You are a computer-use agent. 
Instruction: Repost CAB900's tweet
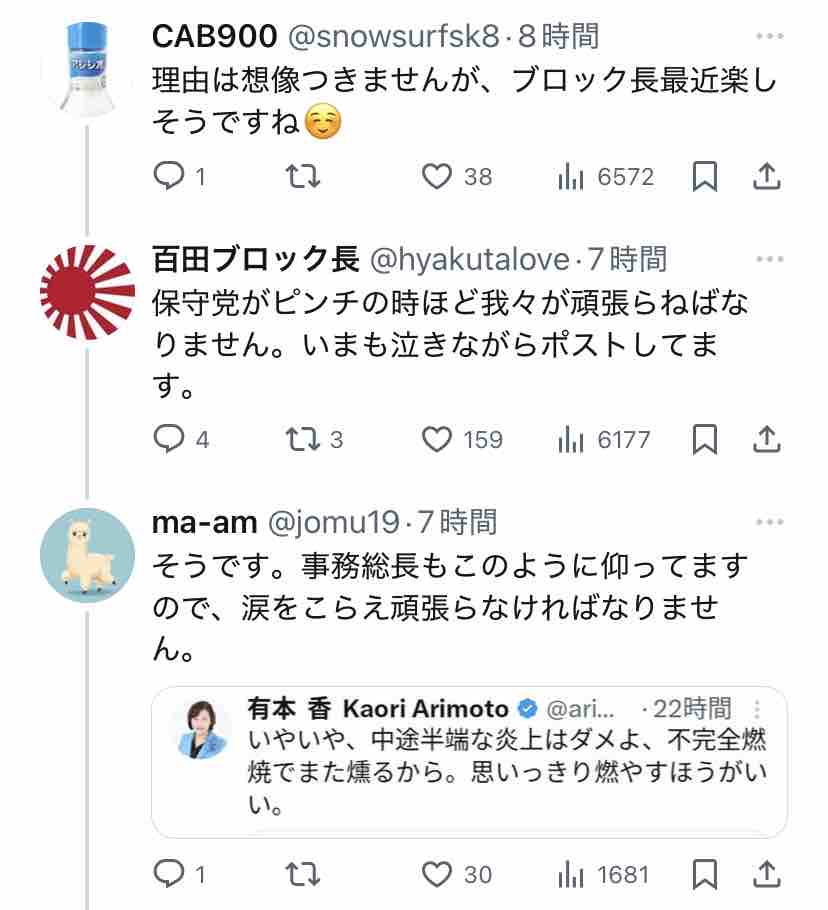click(303, 177)
